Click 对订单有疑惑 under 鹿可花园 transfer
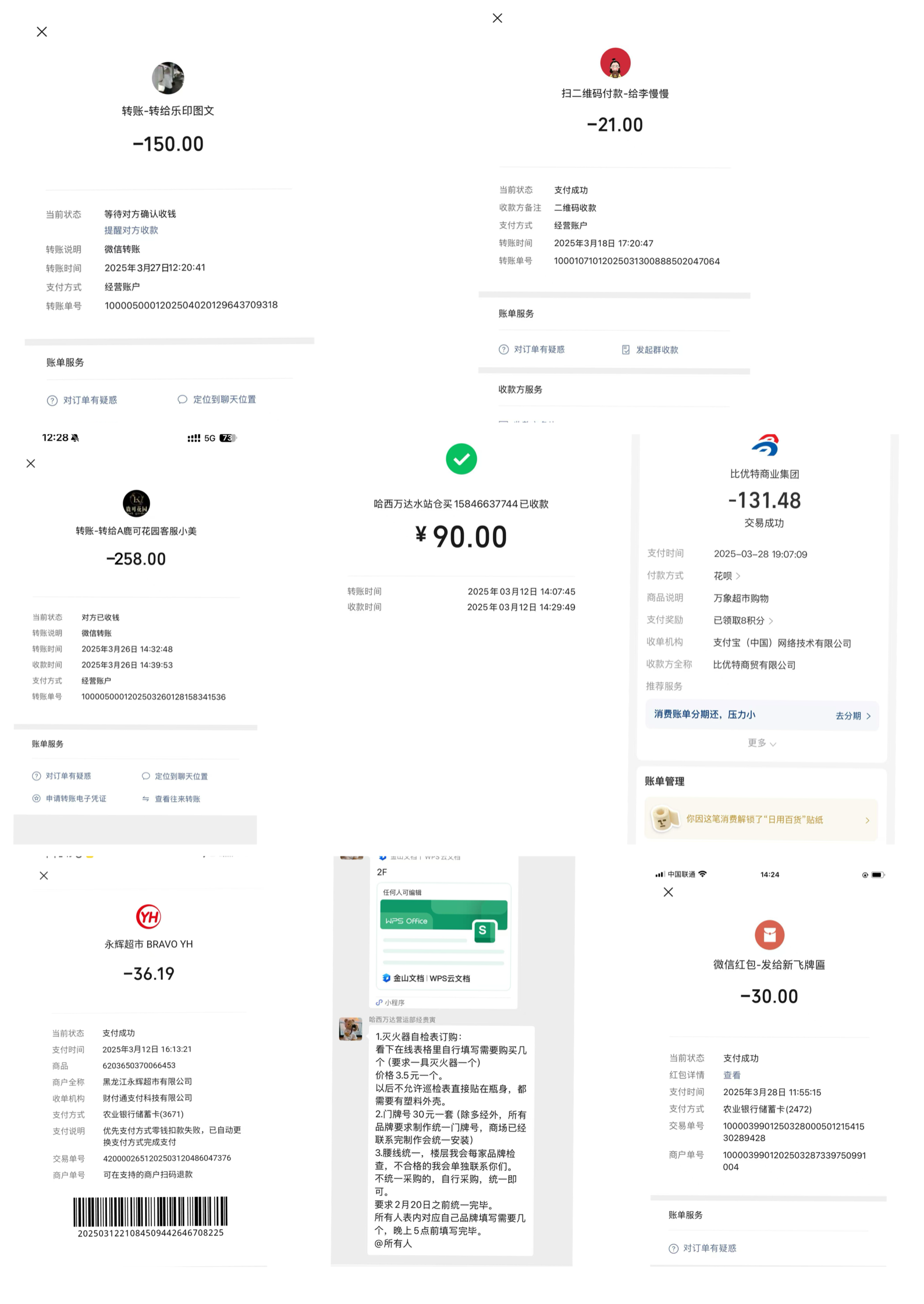This screenshot has width=924, height=1304. pyautogui.click(x=62, y=776)
